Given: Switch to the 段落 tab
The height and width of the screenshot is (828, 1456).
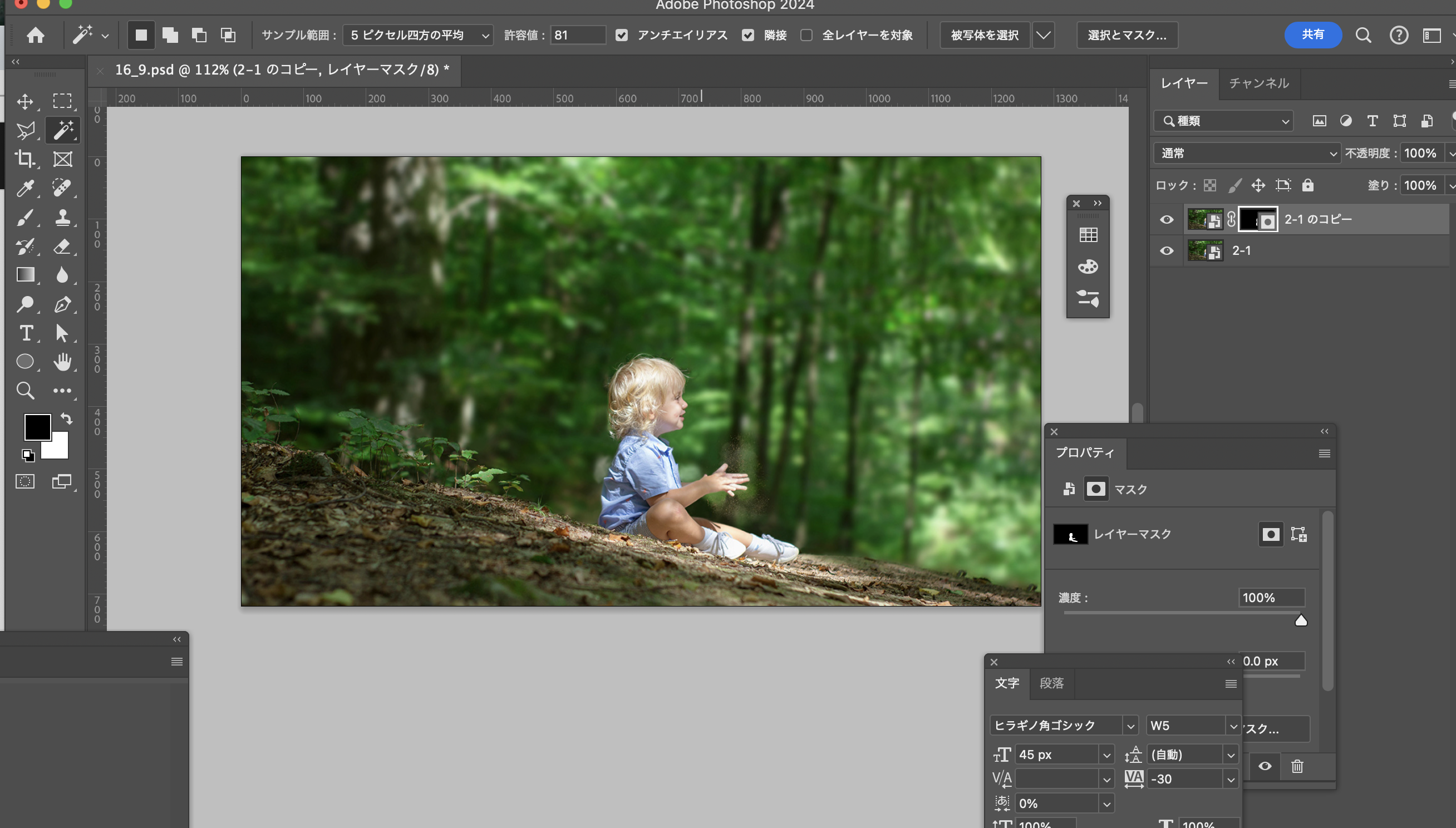Looking at the screenshot, I should point(1051,683).
